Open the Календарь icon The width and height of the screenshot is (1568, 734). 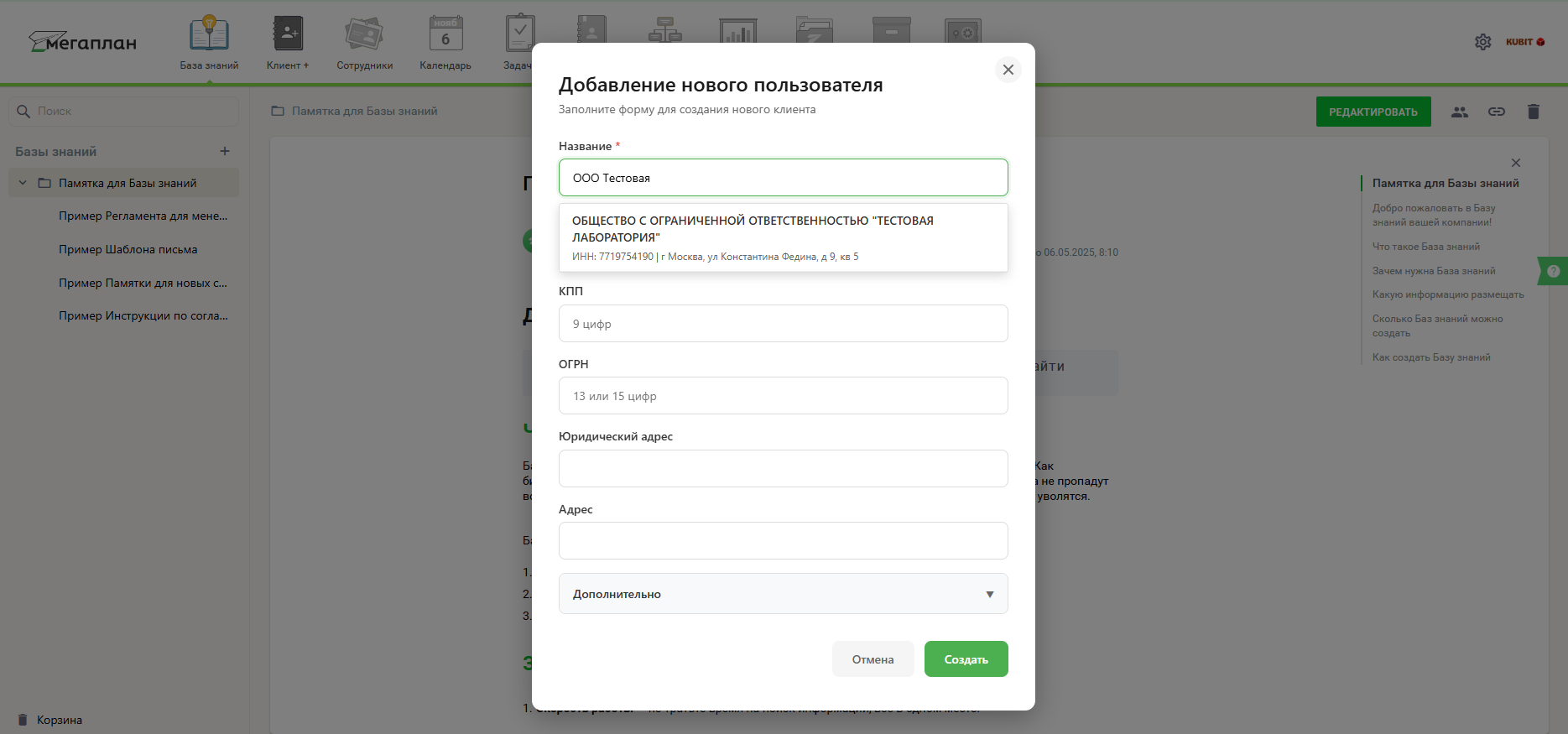tap(445, 35)
